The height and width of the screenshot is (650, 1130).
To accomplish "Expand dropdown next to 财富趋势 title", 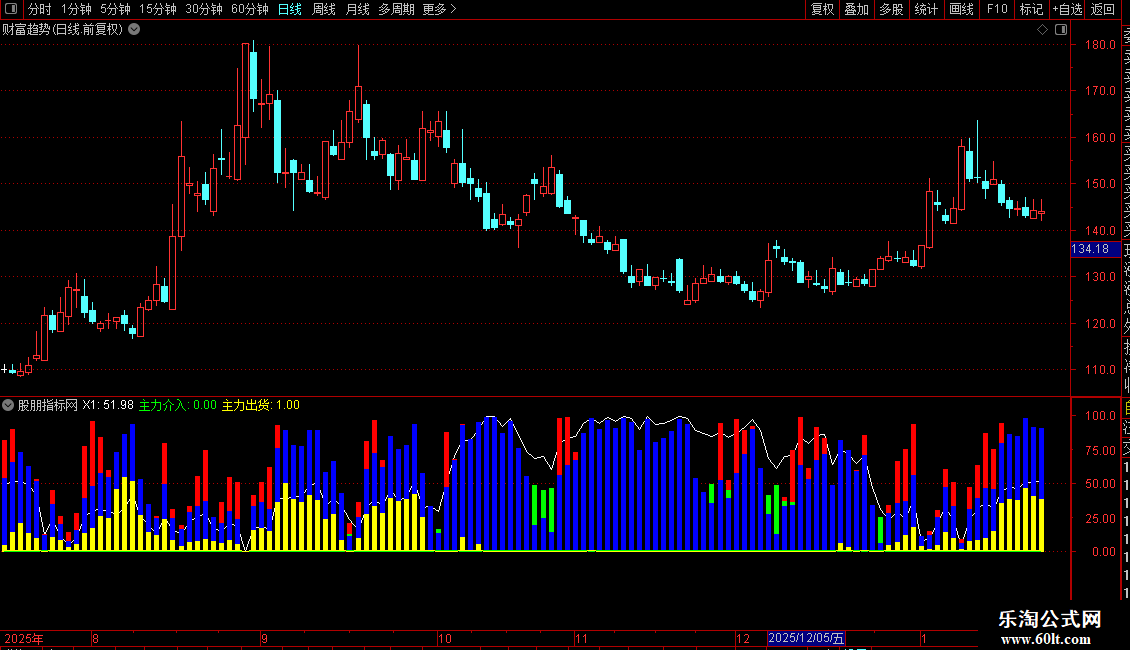I will (x=134, y=29).
